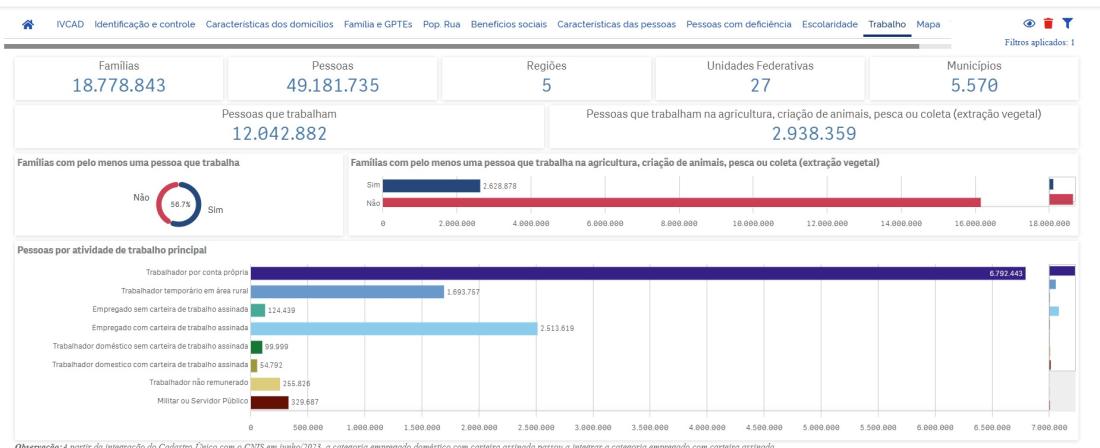Click the Trabalhador temporário em área rural bar
This screenshot has width=1100, height=448.
(x=347, y=291)
